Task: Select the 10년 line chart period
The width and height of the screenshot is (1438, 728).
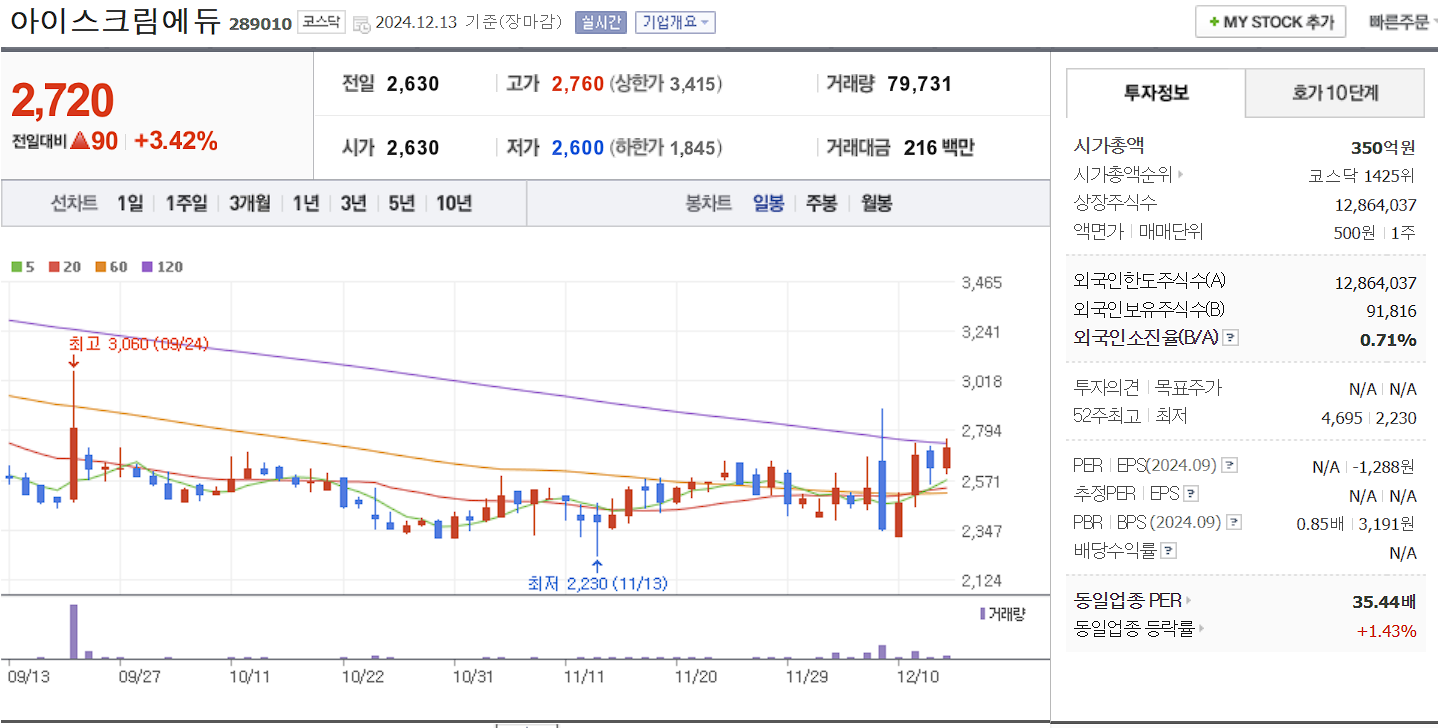Action: pyautogui.click(x=454, y=204)
